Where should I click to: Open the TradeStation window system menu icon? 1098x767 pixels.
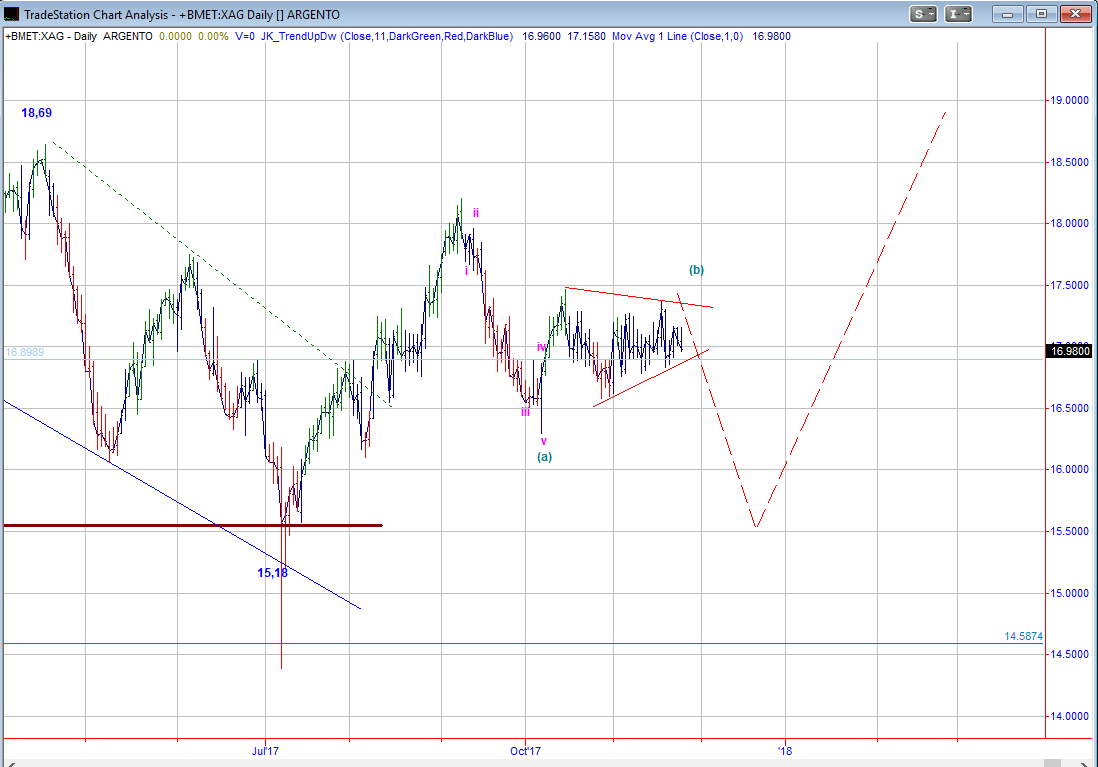pyautogui.click(x=11, y=14)
